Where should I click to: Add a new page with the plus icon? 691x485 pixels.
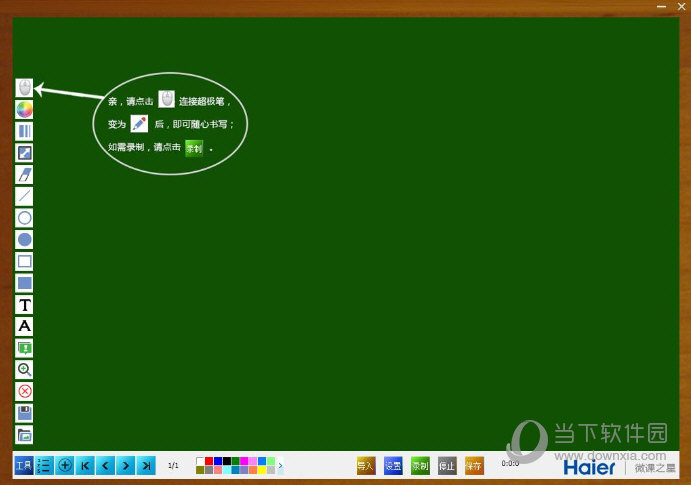point(65,465)
